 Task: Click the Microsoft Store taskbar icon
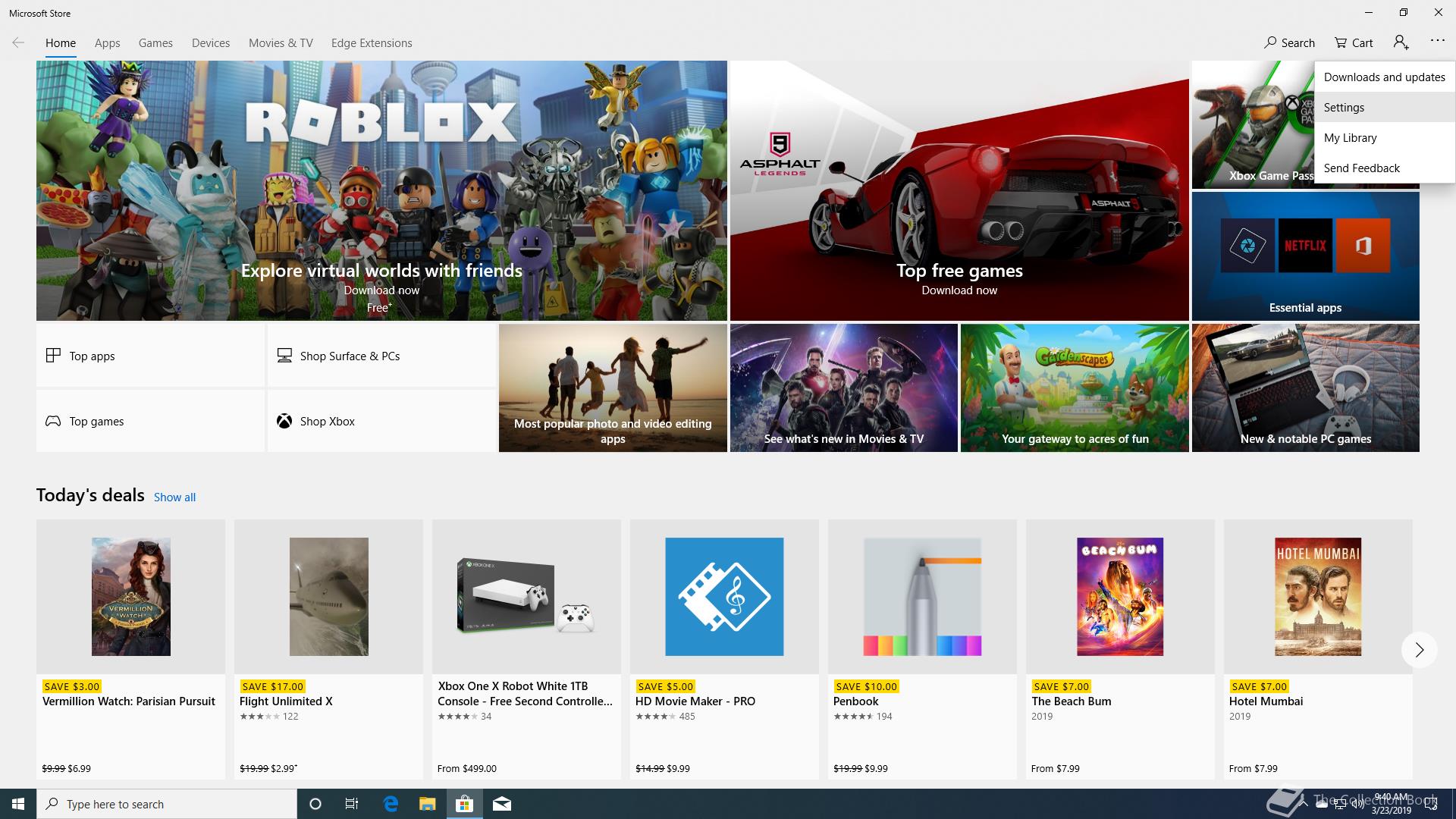coord(464,804)
